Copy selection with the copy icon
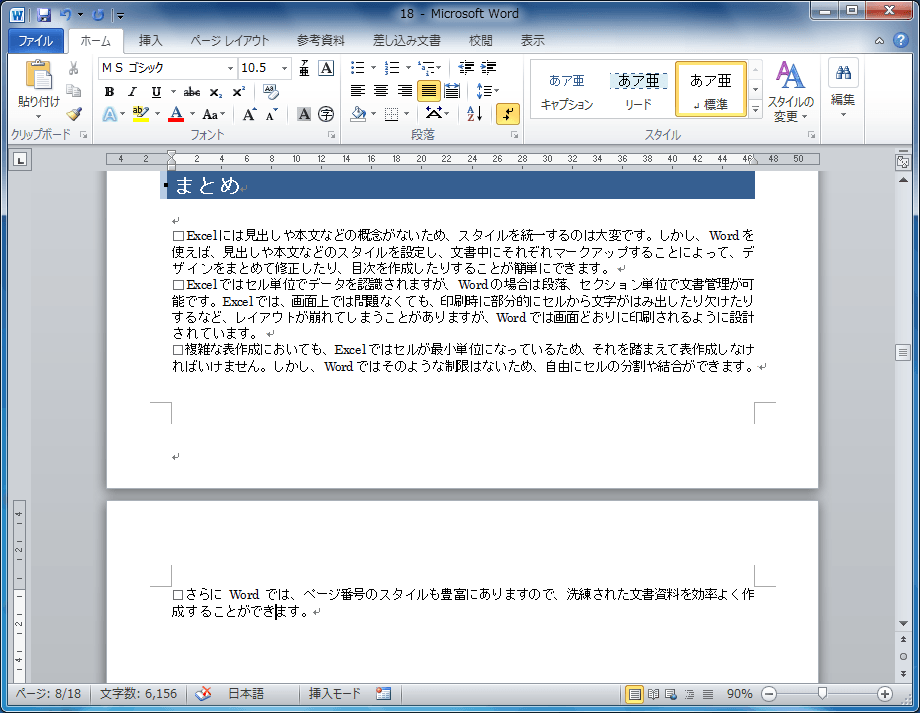 (x=74, y=91)
